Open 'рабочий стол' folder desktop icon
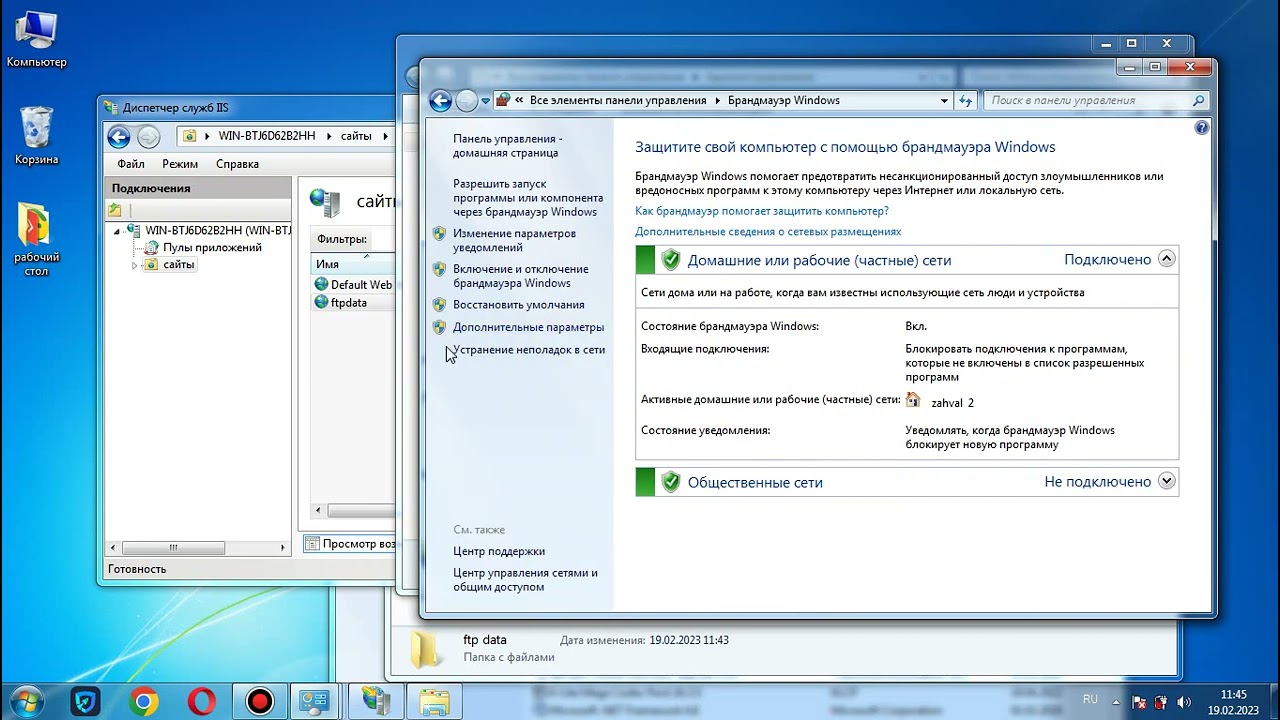 pyautogui.click(x=36, y=240)
